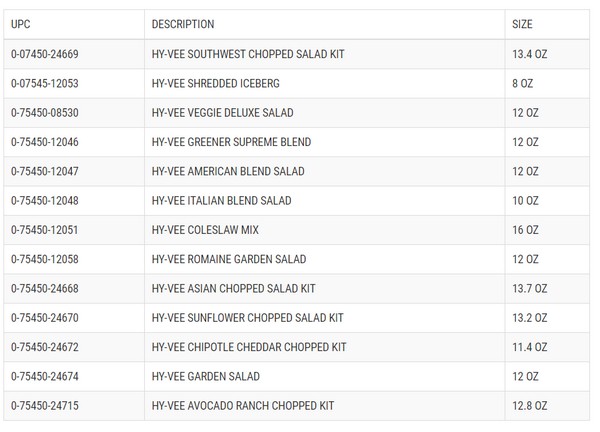Click the SIZE column header
600x432 pixels.
[x=522, y=24]
